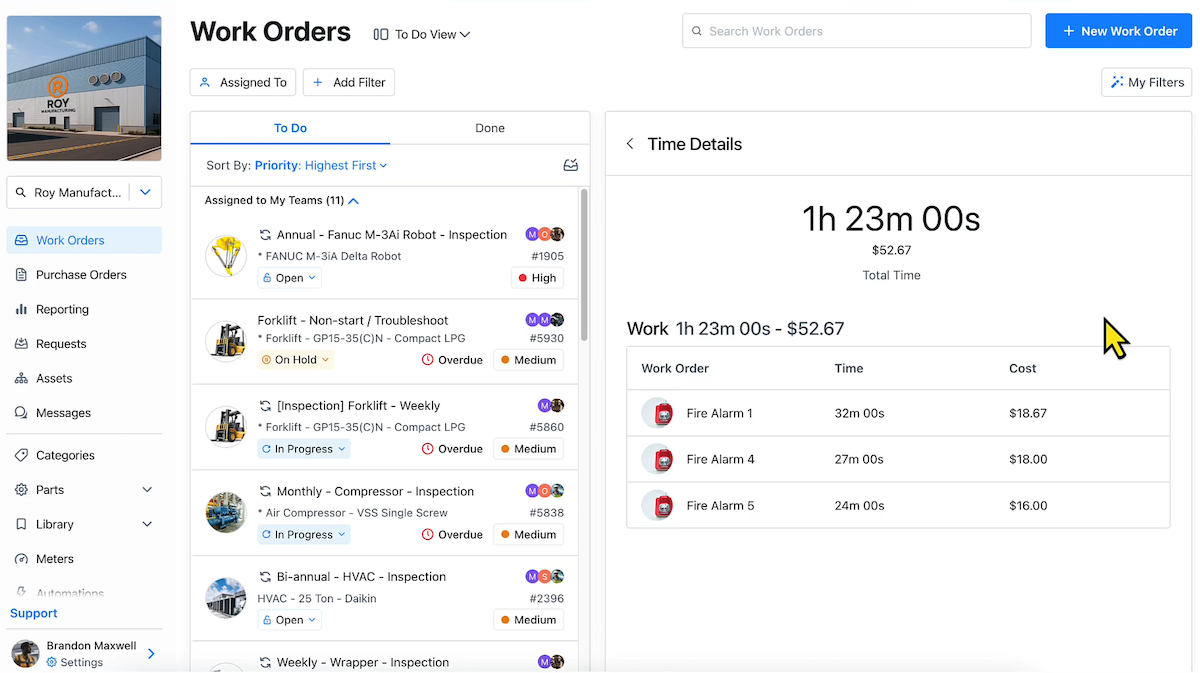Click the Support link
The width and height of the screenshot is (1200, 673).
(34, 613)
